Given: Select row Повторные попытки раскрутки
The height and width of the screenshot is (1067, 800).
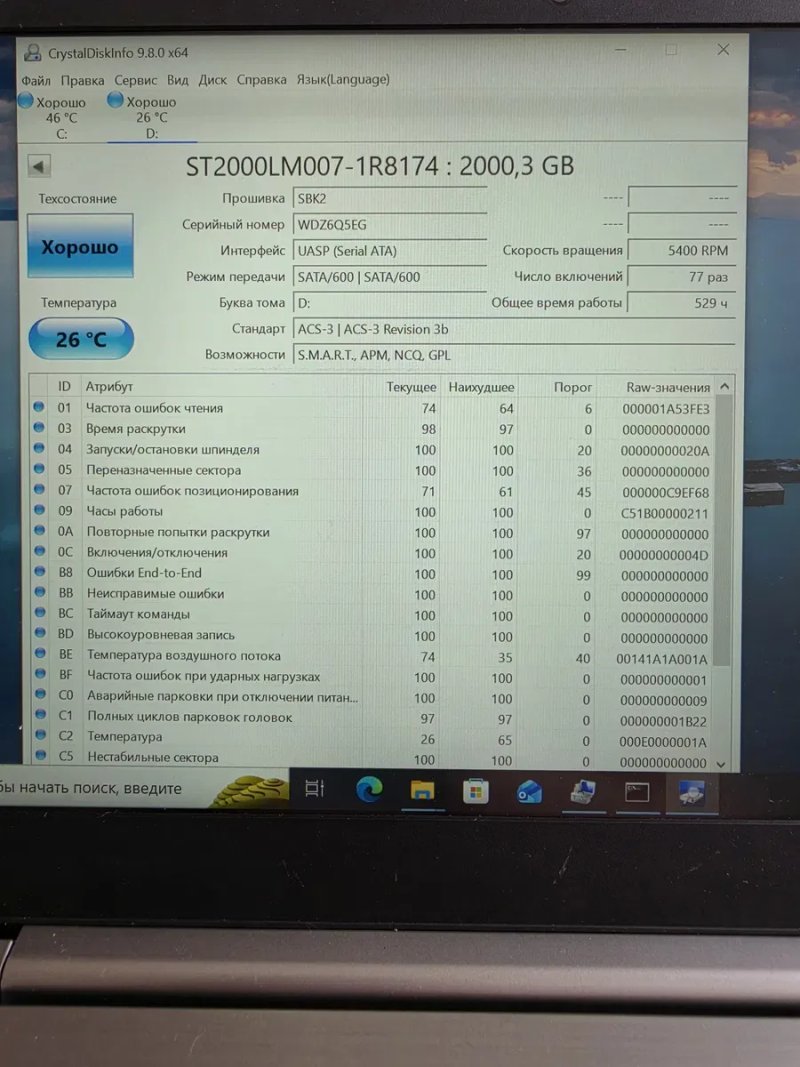Looking at the screenshot, I should coord(372,533).
